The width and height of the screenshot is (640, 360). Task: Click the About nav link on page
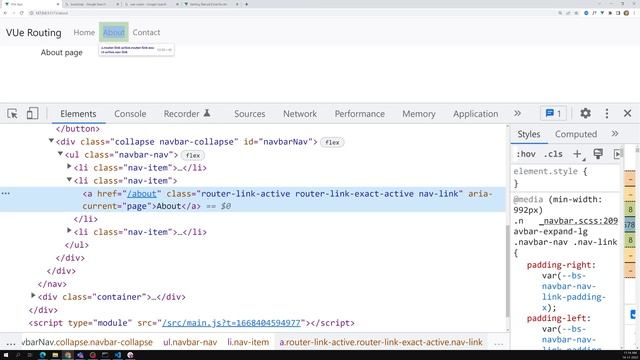point(114,32)
